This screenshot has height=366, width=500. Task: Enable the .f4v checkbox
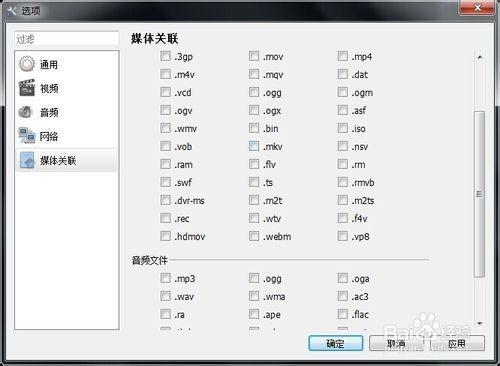pos(343,218)
